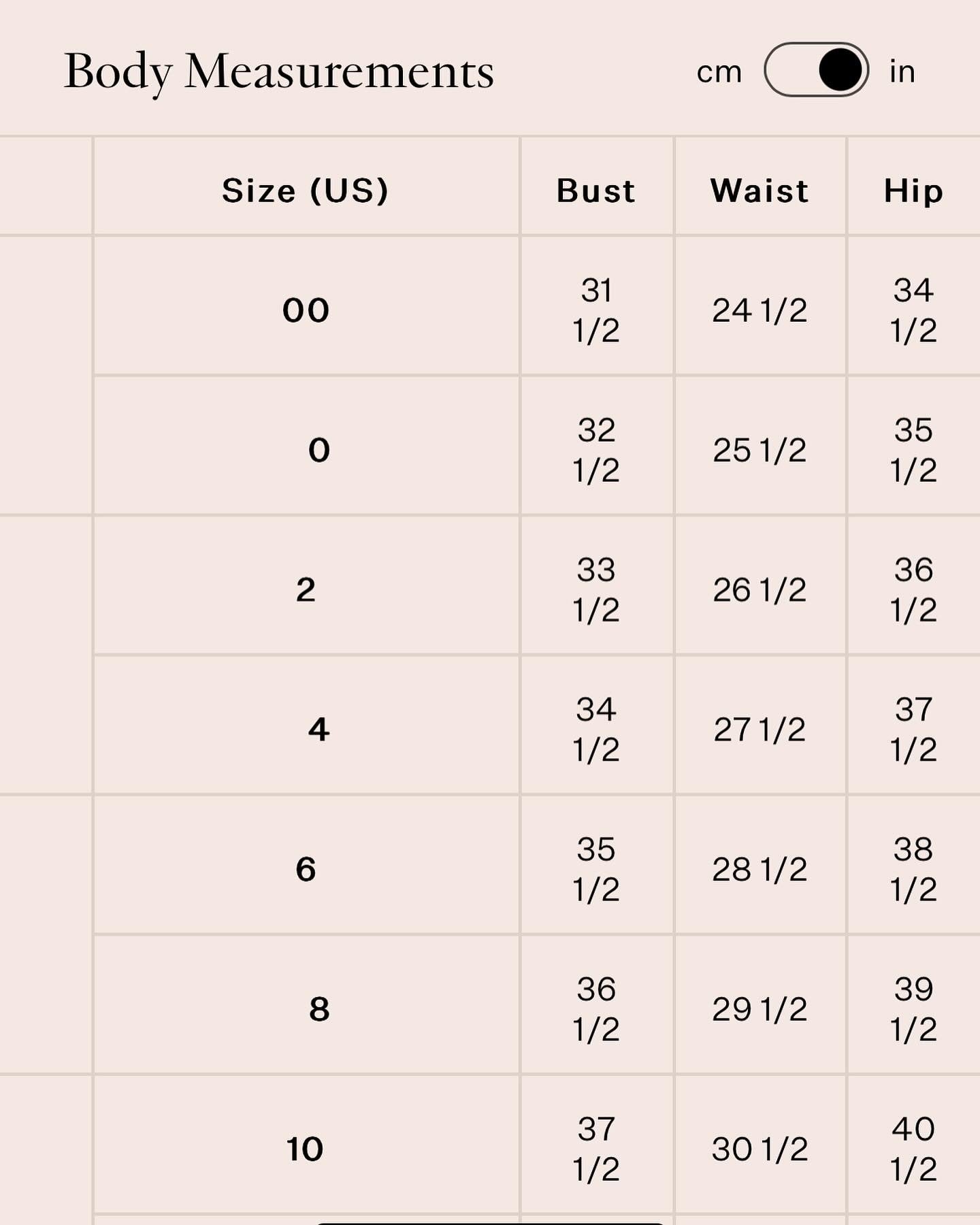Click the 38 1/2 hip value

point(913,869)
